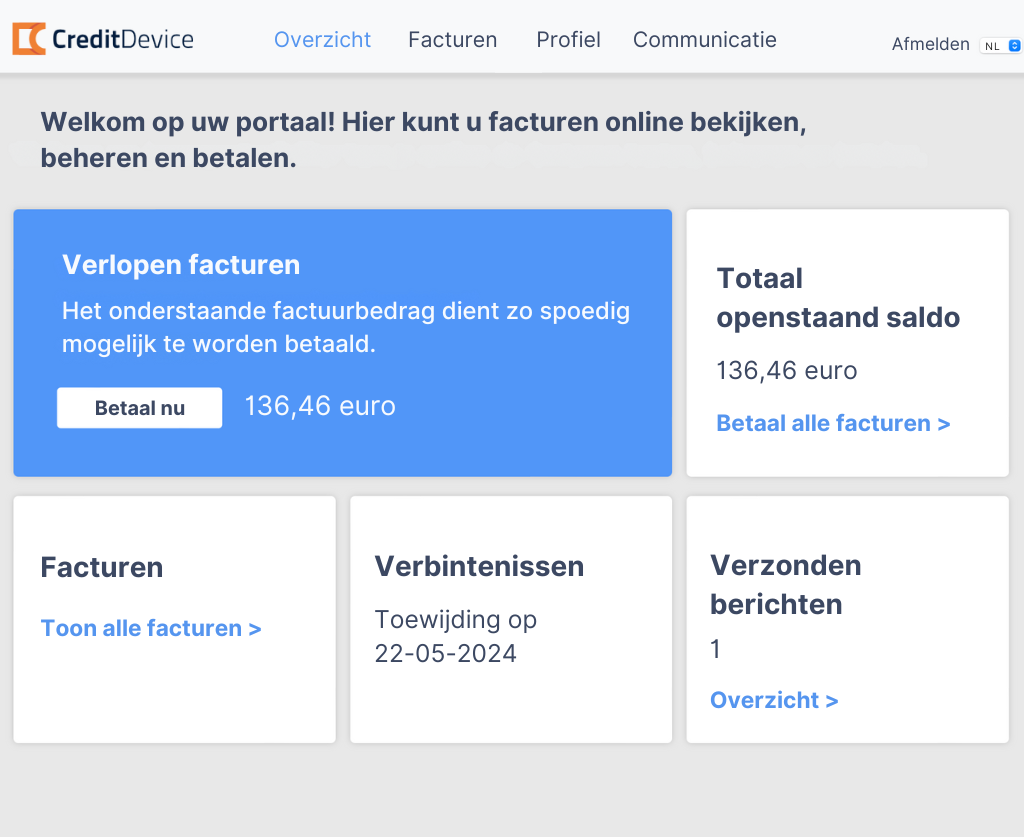
Task: Select the Overzicht navigation item
Action: (x=322, y=40)
